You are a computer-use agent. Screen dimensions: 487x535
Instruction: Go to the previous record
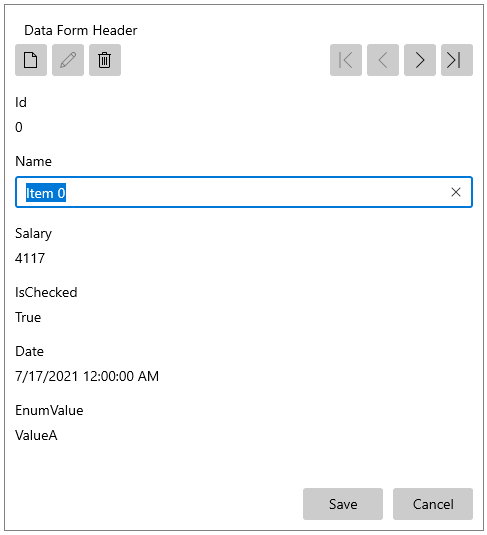(x=383, y=60)
